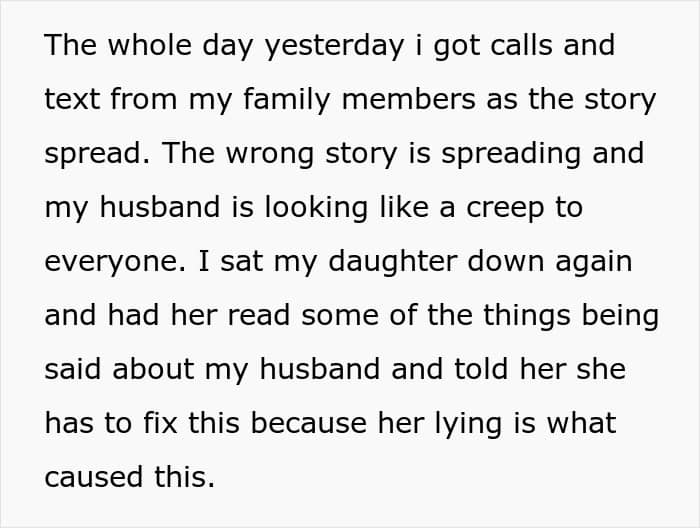
Task: Select the word "spreading"
Action: [x=511, y=154]
